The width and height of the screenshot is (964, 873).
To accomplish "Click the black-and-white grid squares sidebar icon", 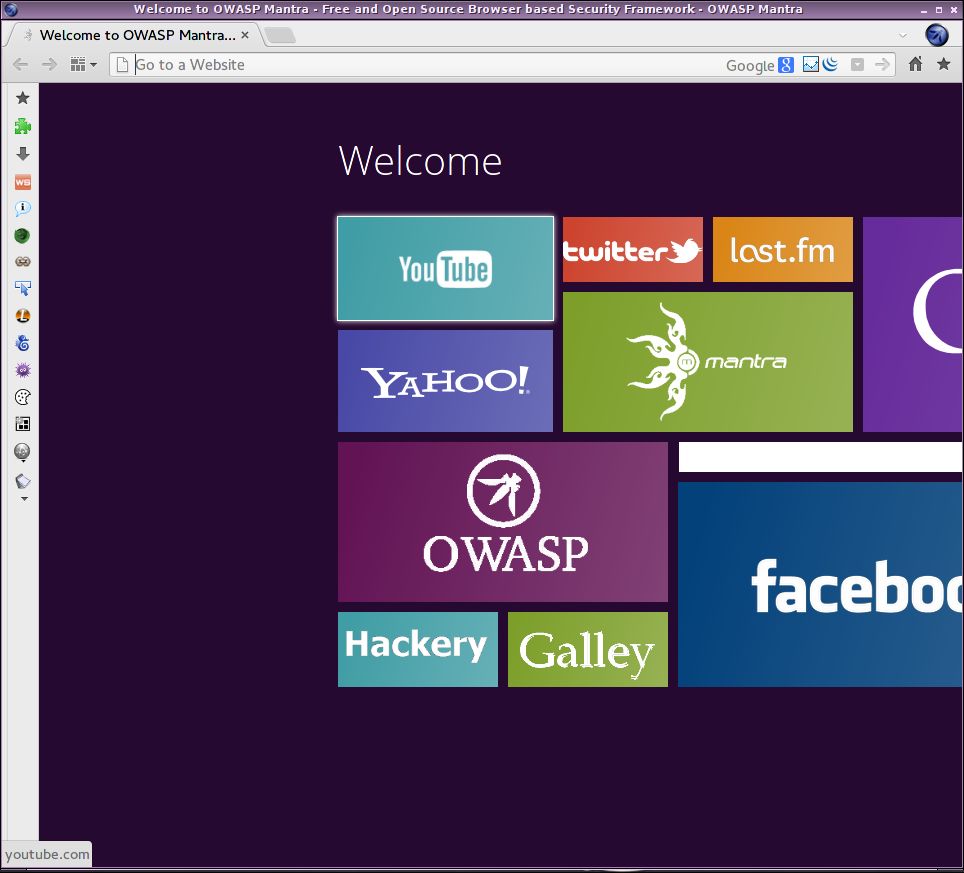I will [x=23, y=424].
